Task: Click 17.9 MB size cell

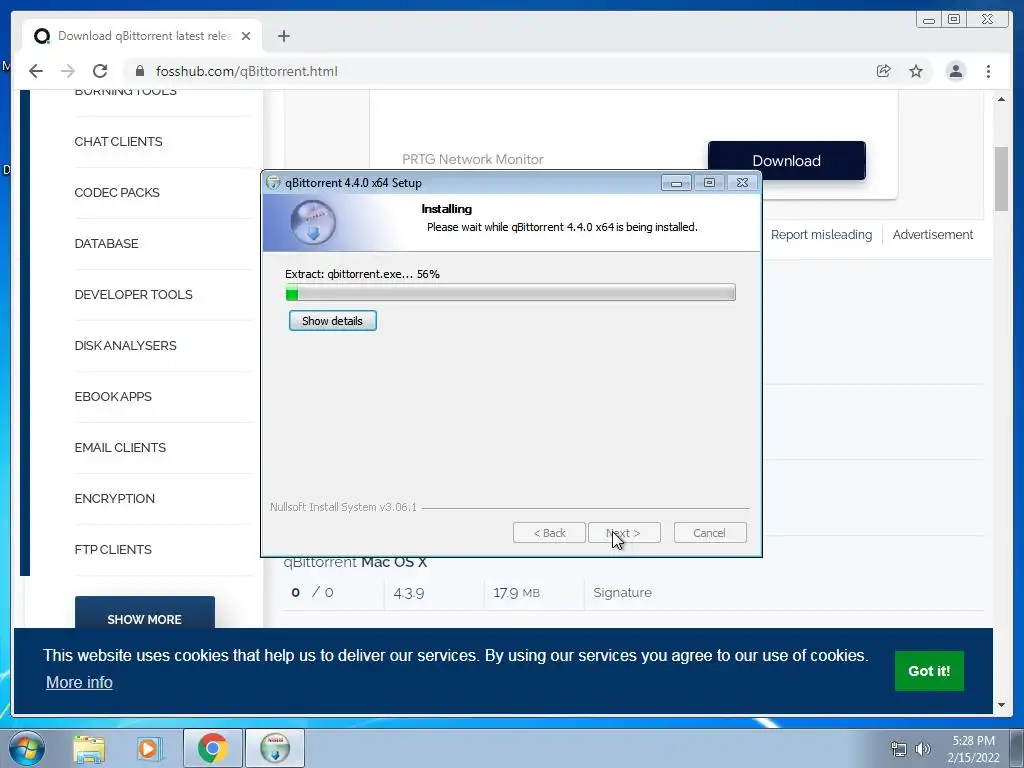Action: pos(516,593)
